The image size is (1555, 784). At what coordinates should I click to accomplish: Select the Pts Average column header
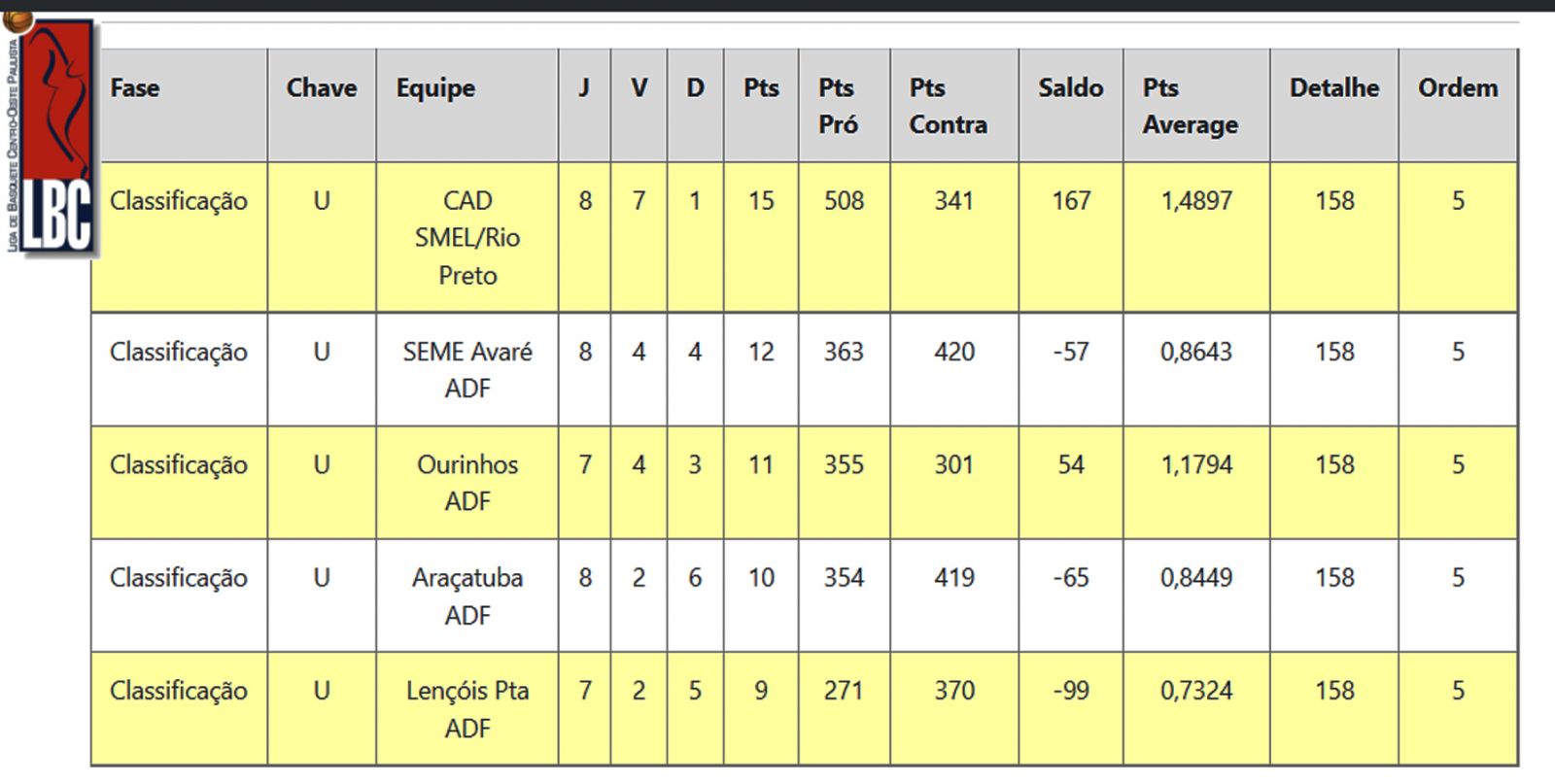(1190, 106)
